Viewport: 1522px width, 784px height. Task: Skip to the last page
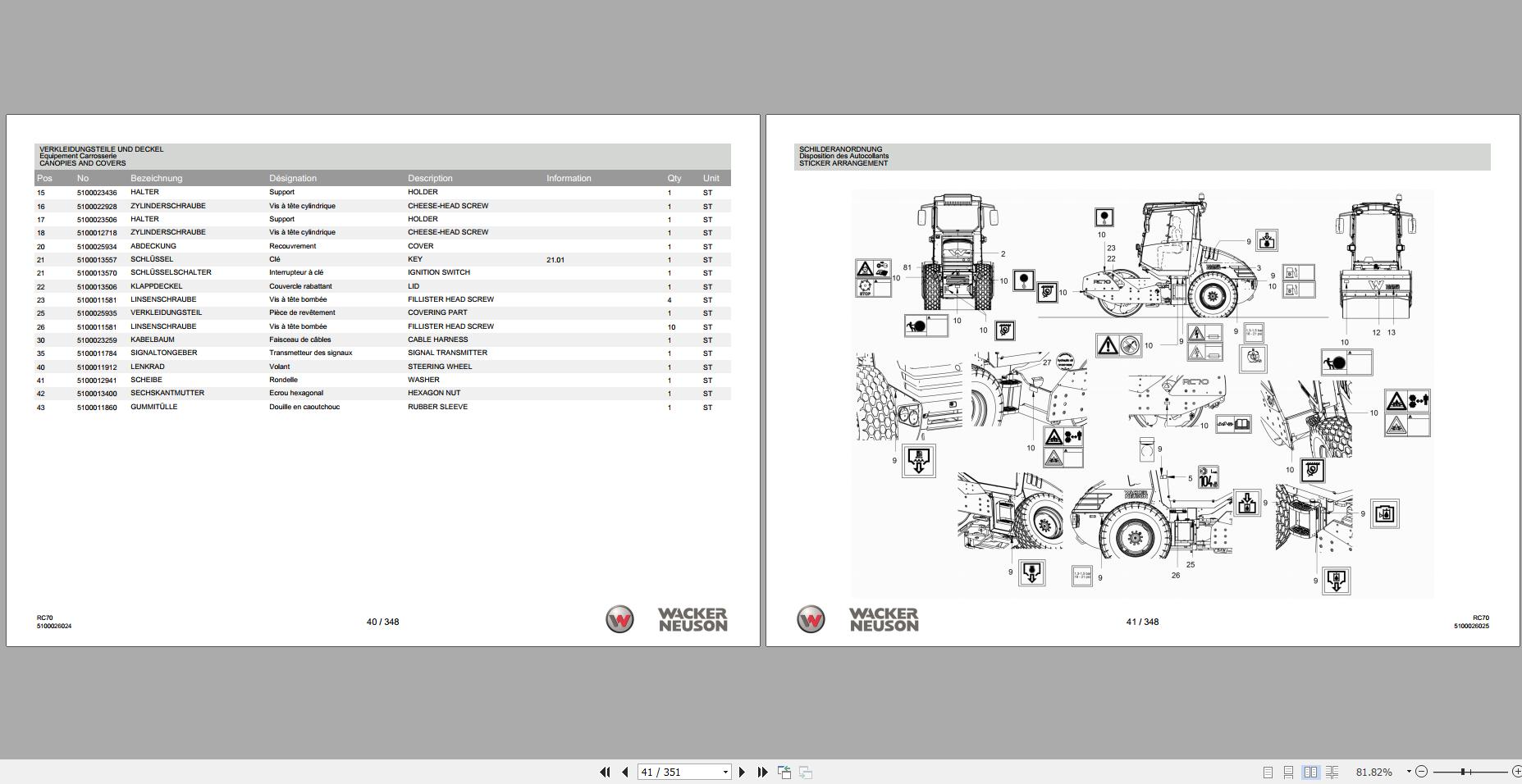pos(763,772)
